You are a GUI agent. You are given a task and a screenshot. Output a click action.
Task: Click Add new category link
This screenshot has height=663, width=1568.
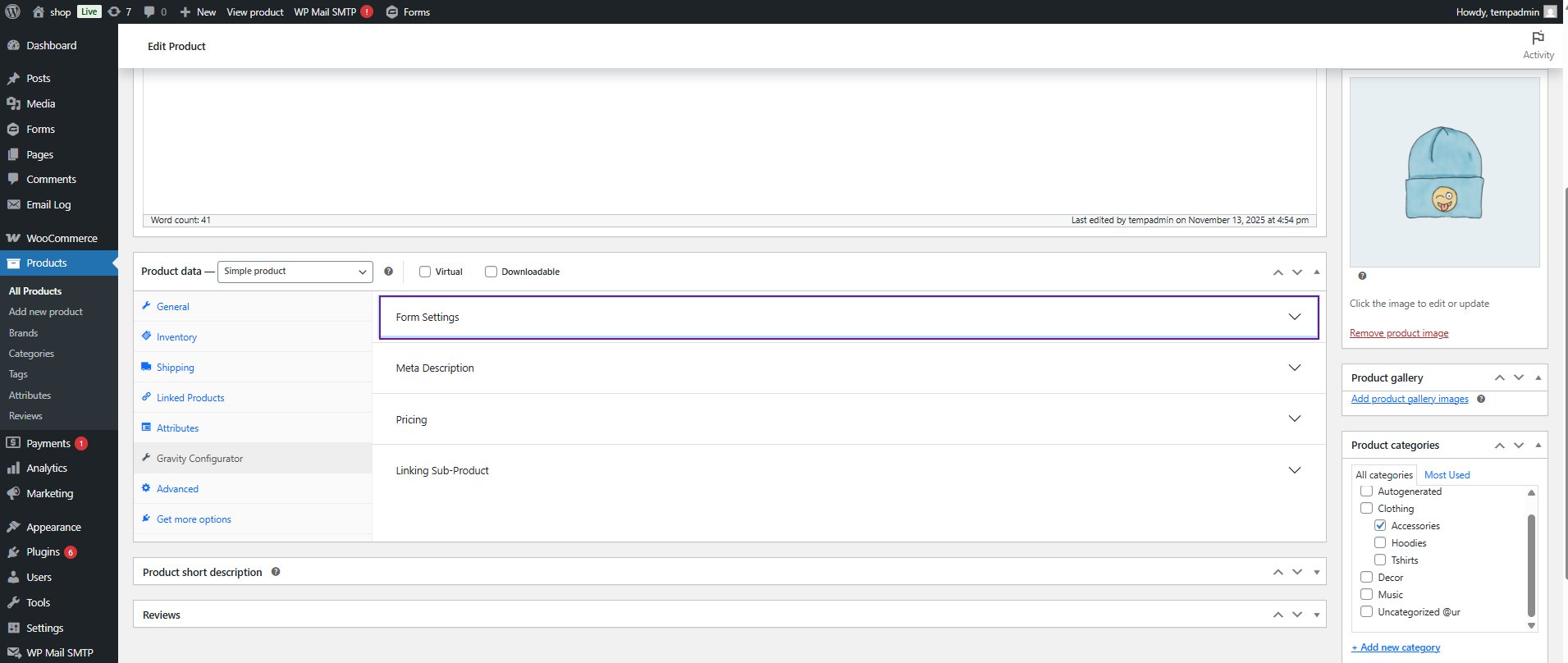pyautogui.click(x=1396, y=647)
